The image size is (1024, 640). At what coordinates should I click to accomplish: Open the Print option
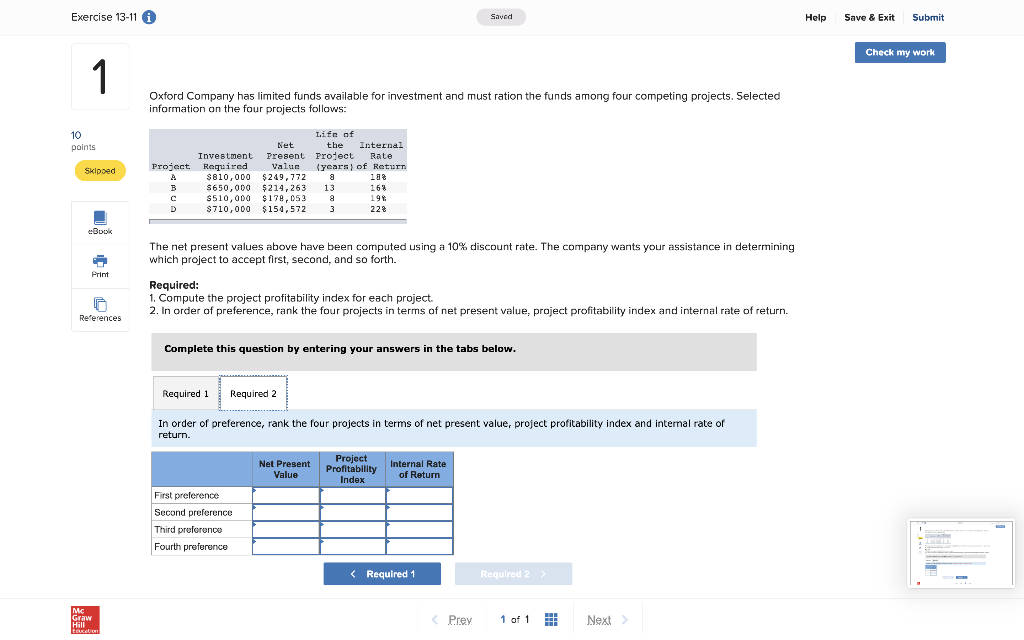tap(99, 266)
